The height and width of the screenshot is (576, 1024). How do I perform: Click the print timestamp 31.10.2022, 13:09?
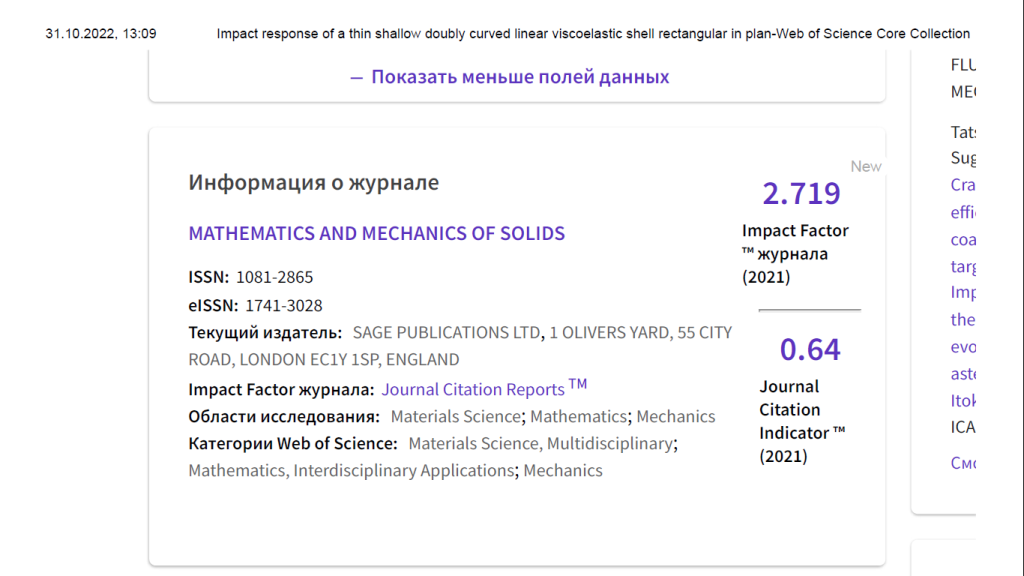pos(101,34)
